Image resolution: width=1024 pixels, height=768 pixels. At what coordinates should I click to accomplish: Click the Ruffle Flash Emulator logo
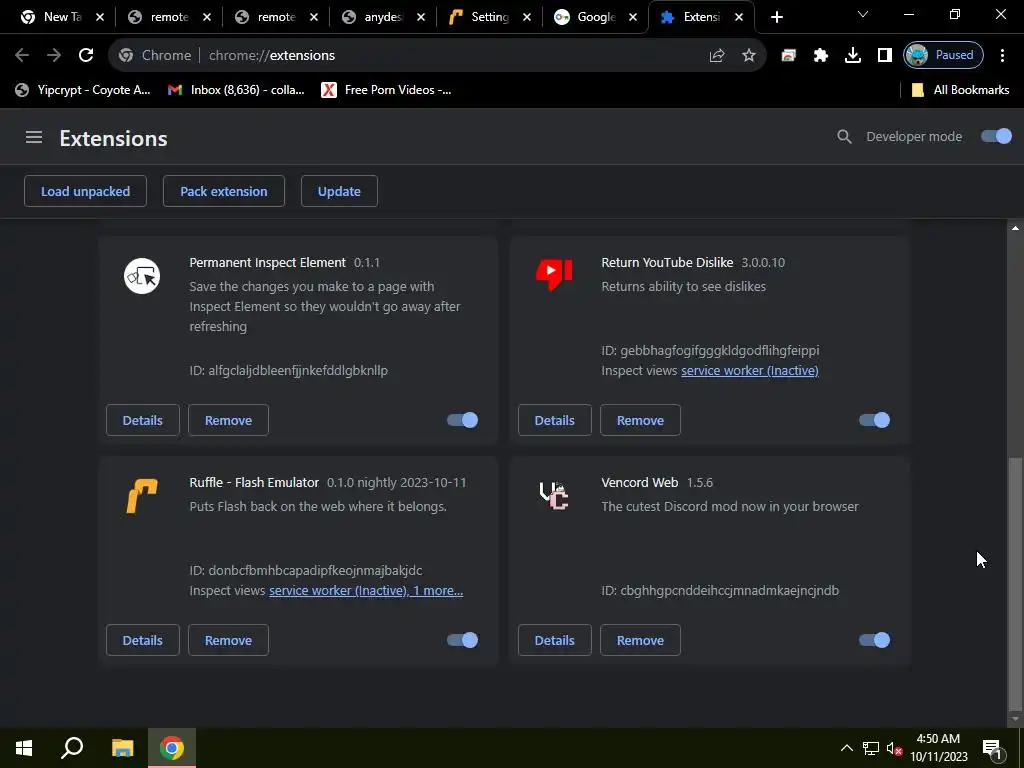point(142,496)
